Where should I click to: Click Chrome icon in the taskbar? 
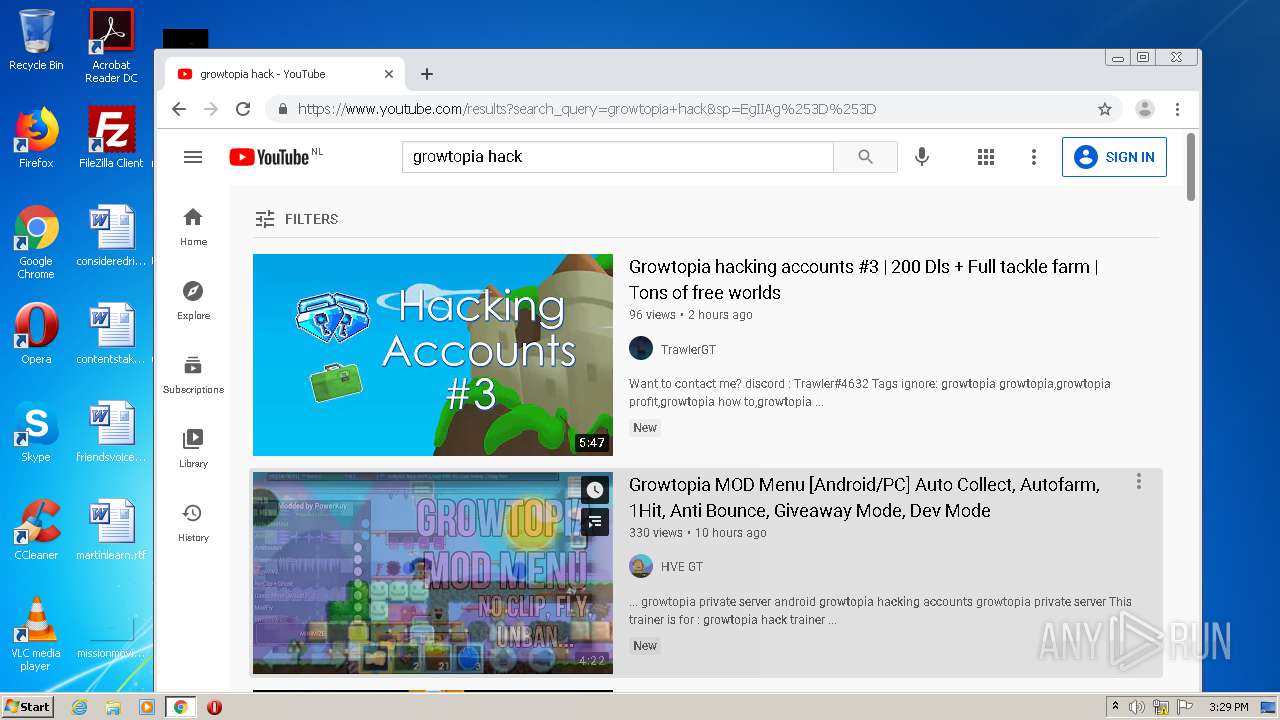181,707
